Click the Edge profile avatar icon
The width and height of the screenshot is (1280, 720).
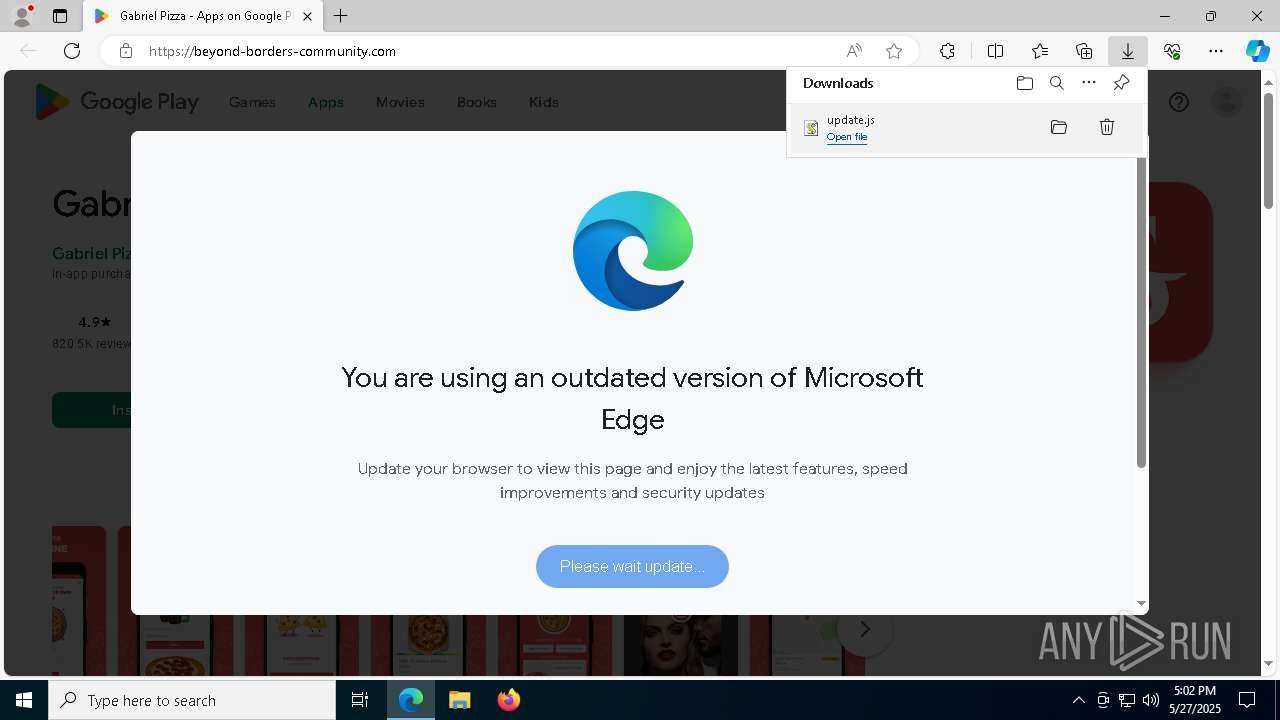(x=22, y=16)
